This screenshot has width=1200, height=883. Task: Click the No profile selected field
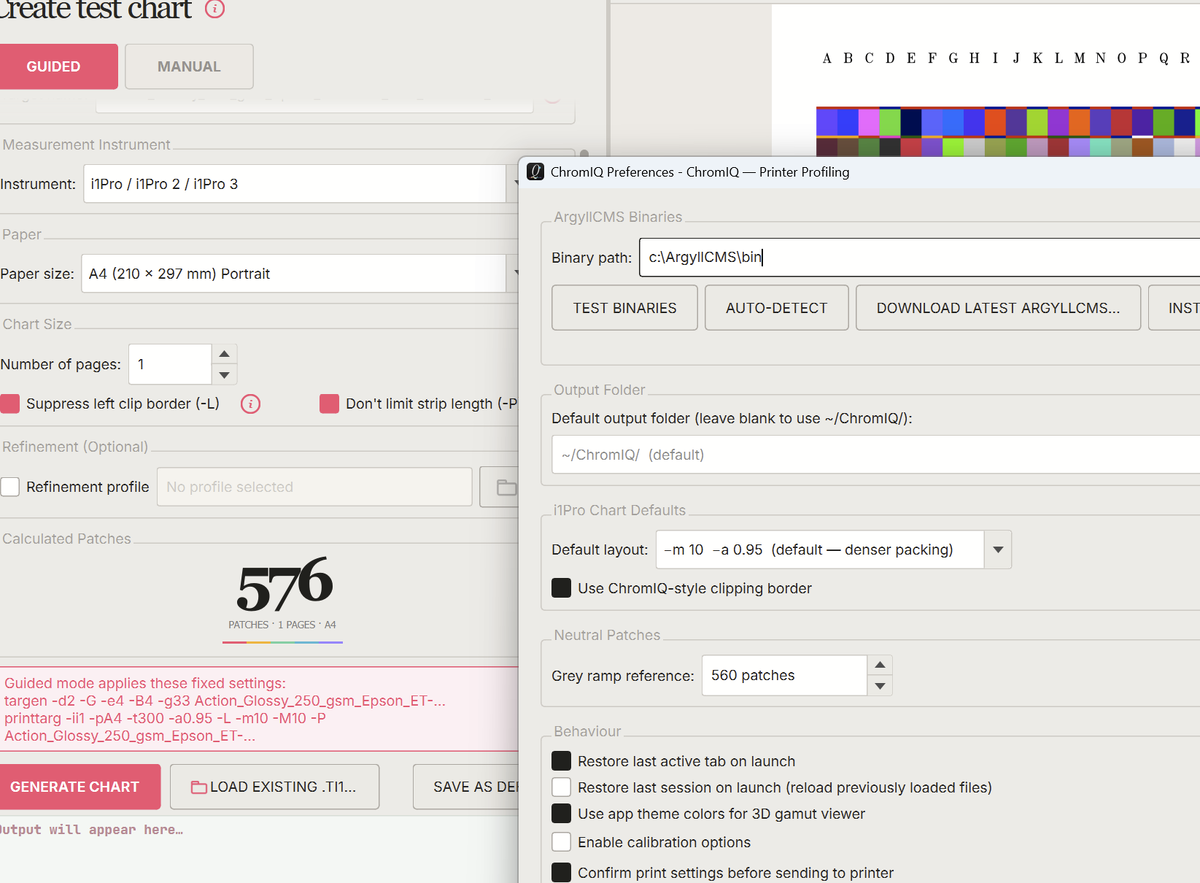point(315,487)
